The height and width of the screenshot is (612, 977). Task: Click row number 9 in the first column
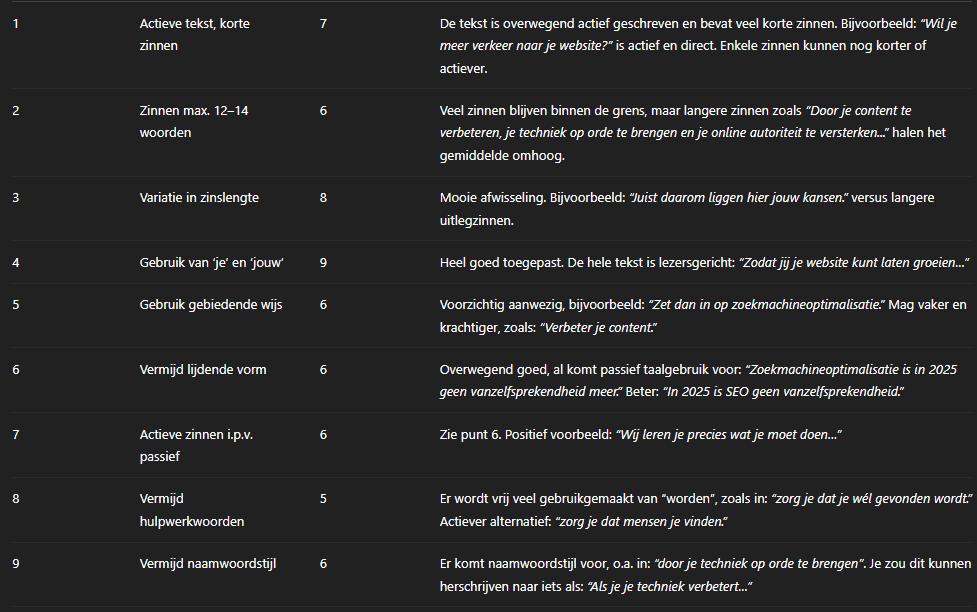[x=16, y=564]
